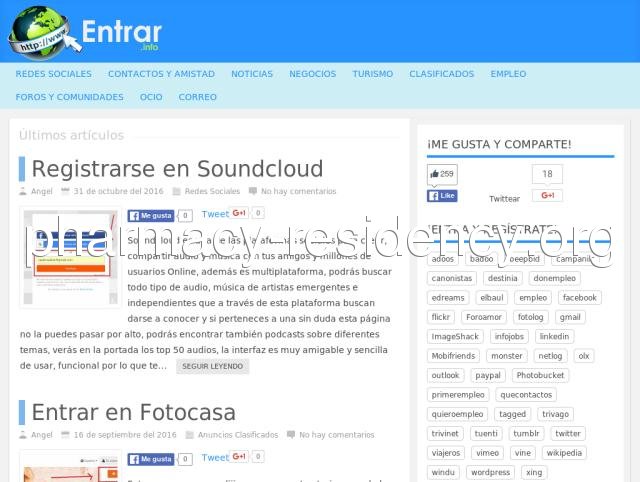Click the sidebar Facebook Like button
The height and width of the screenshot is (482, 640).
pos(442,196)
